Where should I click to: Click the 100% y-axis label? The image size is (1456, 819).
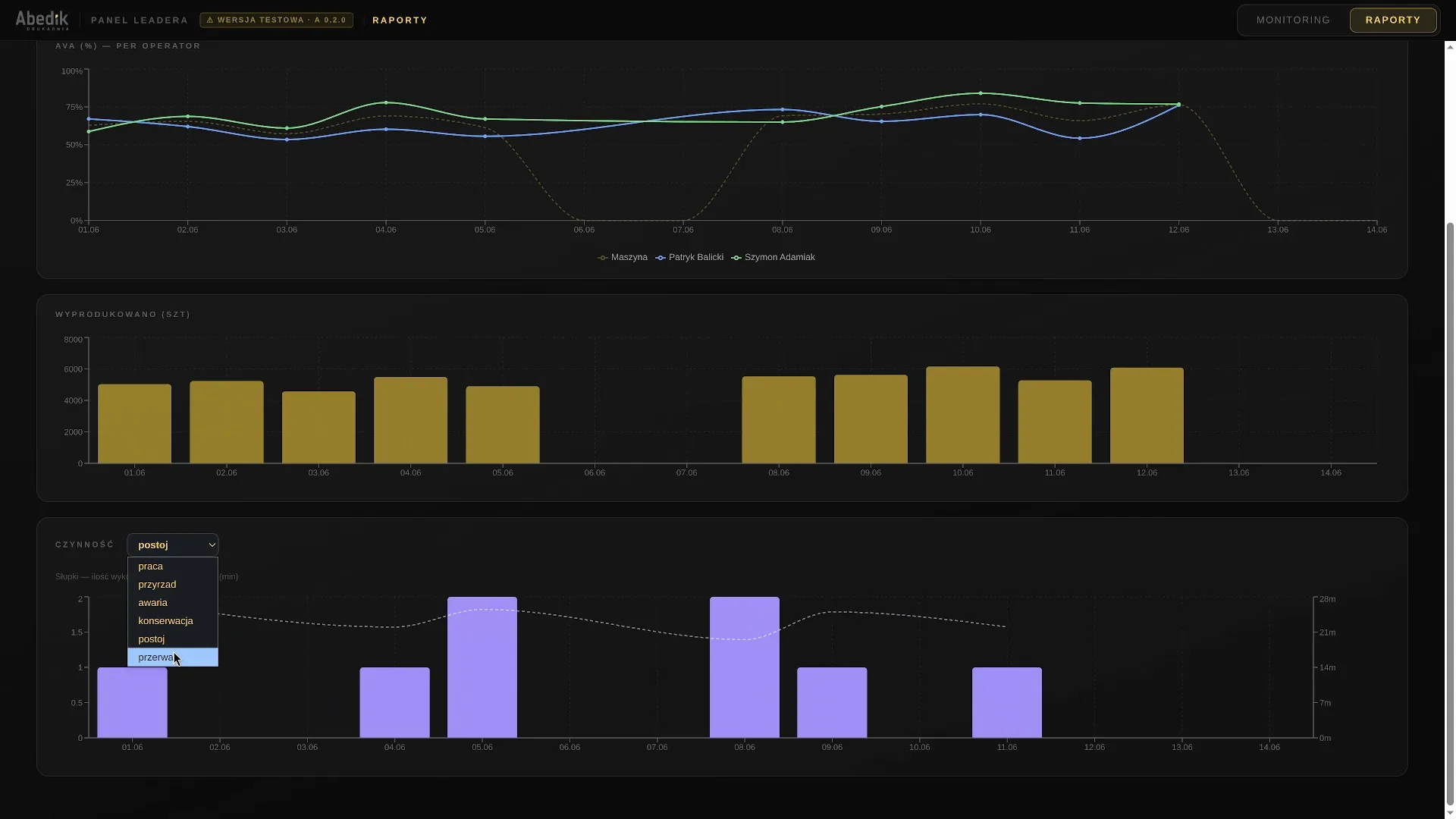72,71
